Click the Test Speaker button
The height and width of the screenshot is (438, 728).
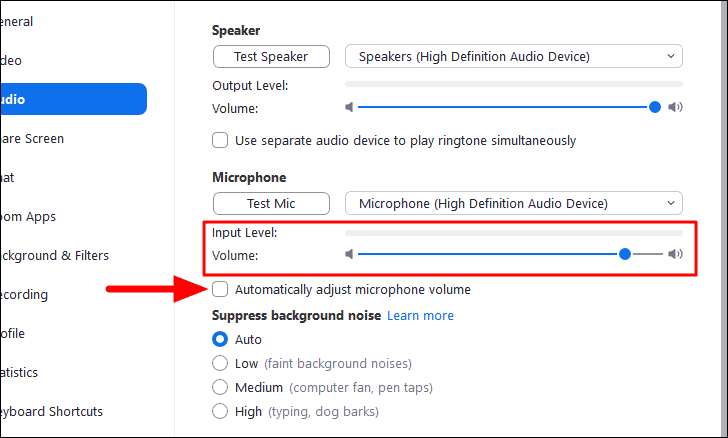click(x=271, y=56)
